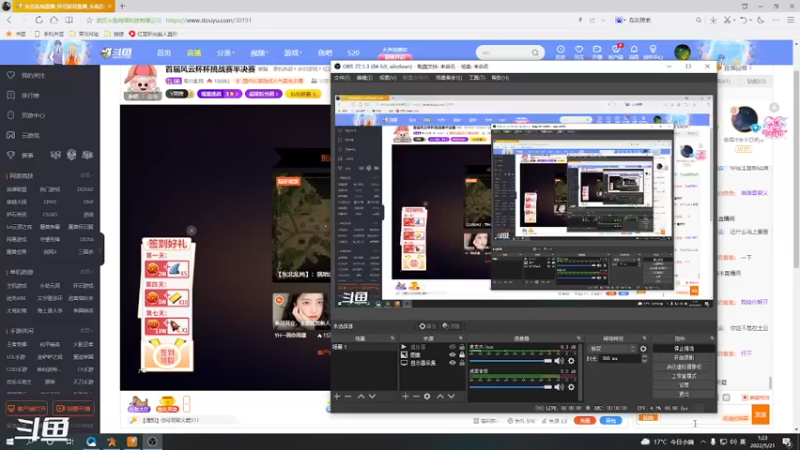The width and height of the screenshot is (800, 450).
Task: Reload the browser page
Action: (x=39, y=20)
